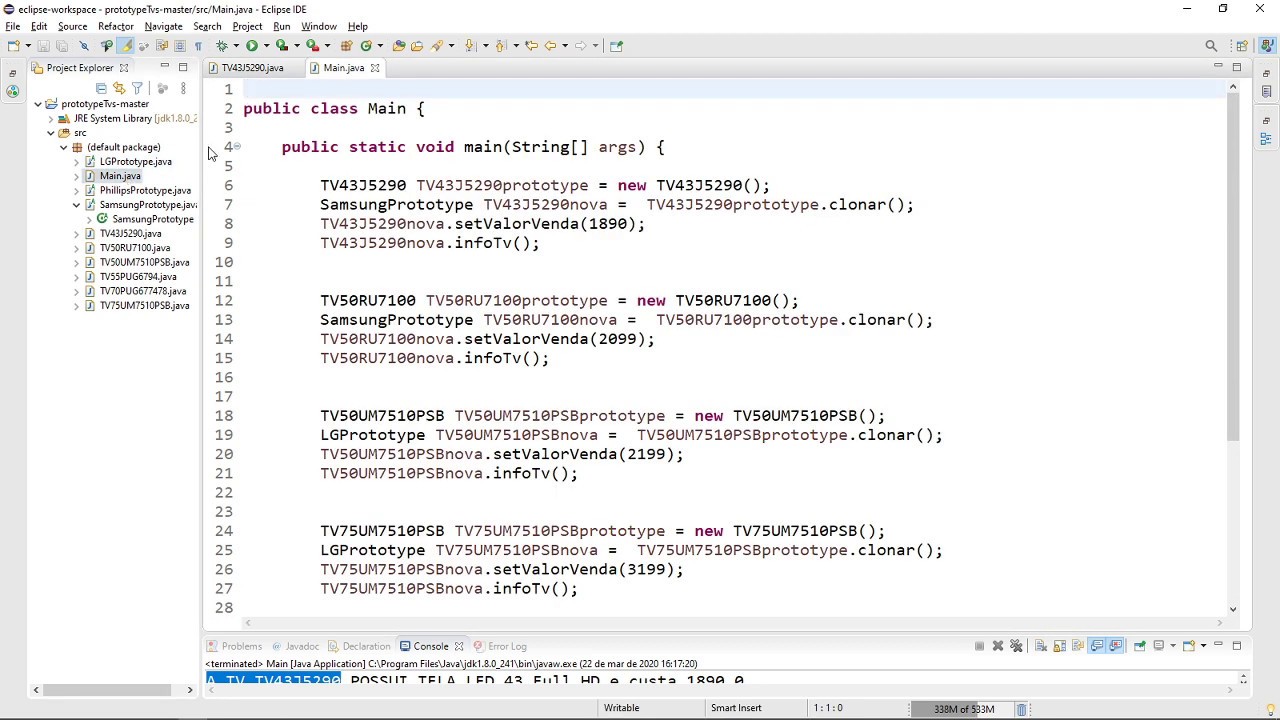Expand LGPrototype.java tree node

77,162
